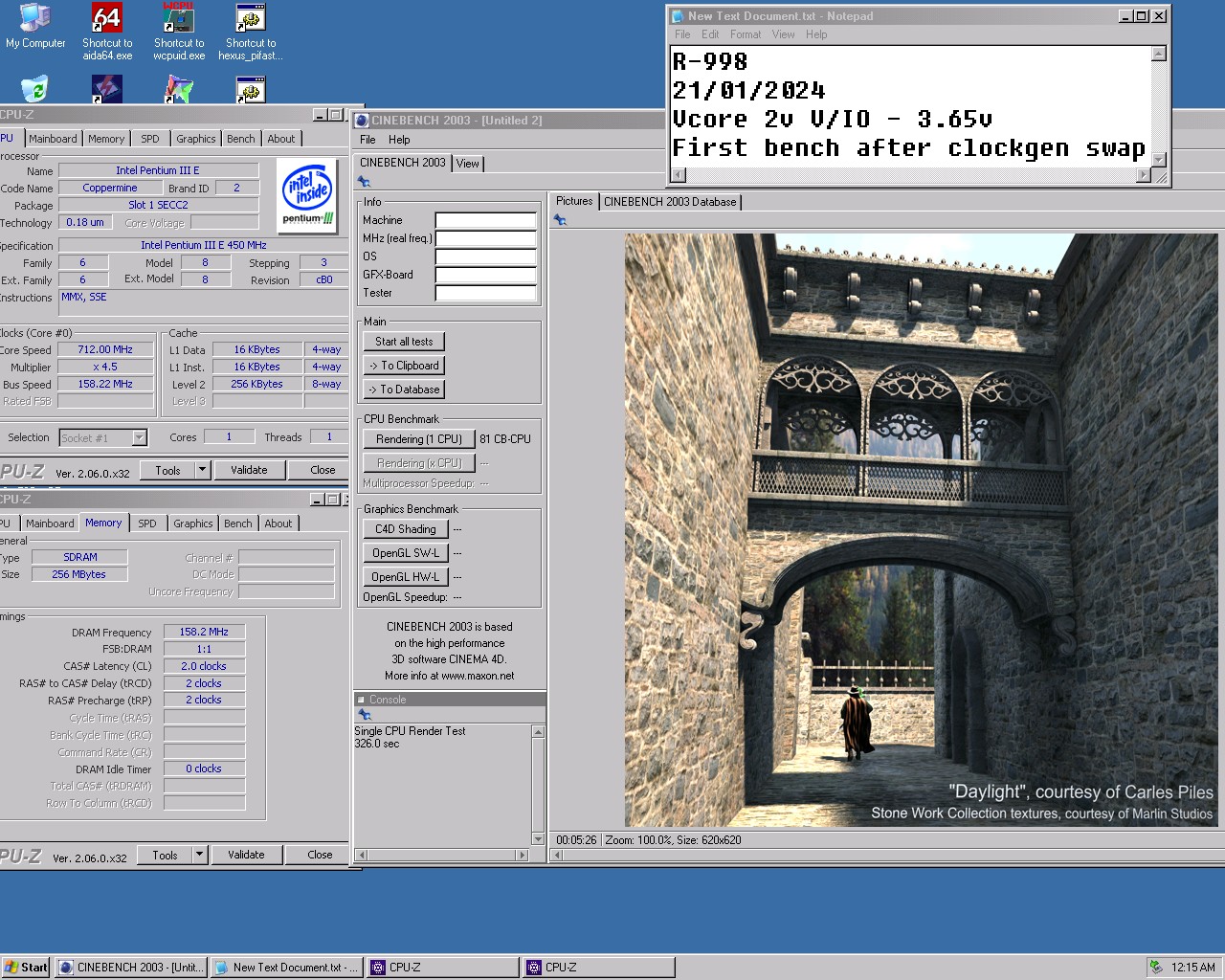Click the Tester input field
1225x980 pixels.
485,293
